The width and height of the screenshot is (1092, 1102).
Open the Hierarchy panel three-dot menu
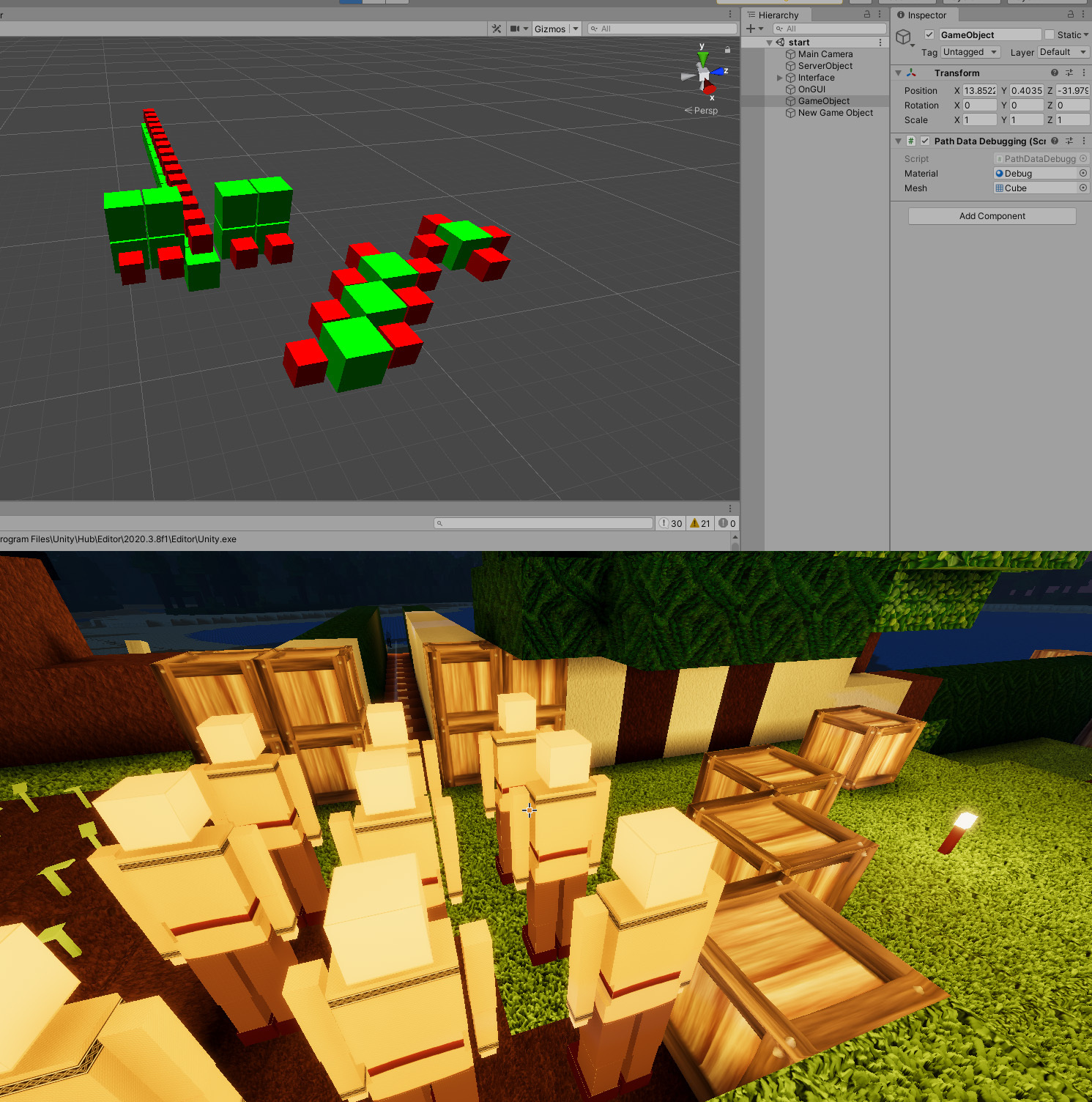pos(880,14)
